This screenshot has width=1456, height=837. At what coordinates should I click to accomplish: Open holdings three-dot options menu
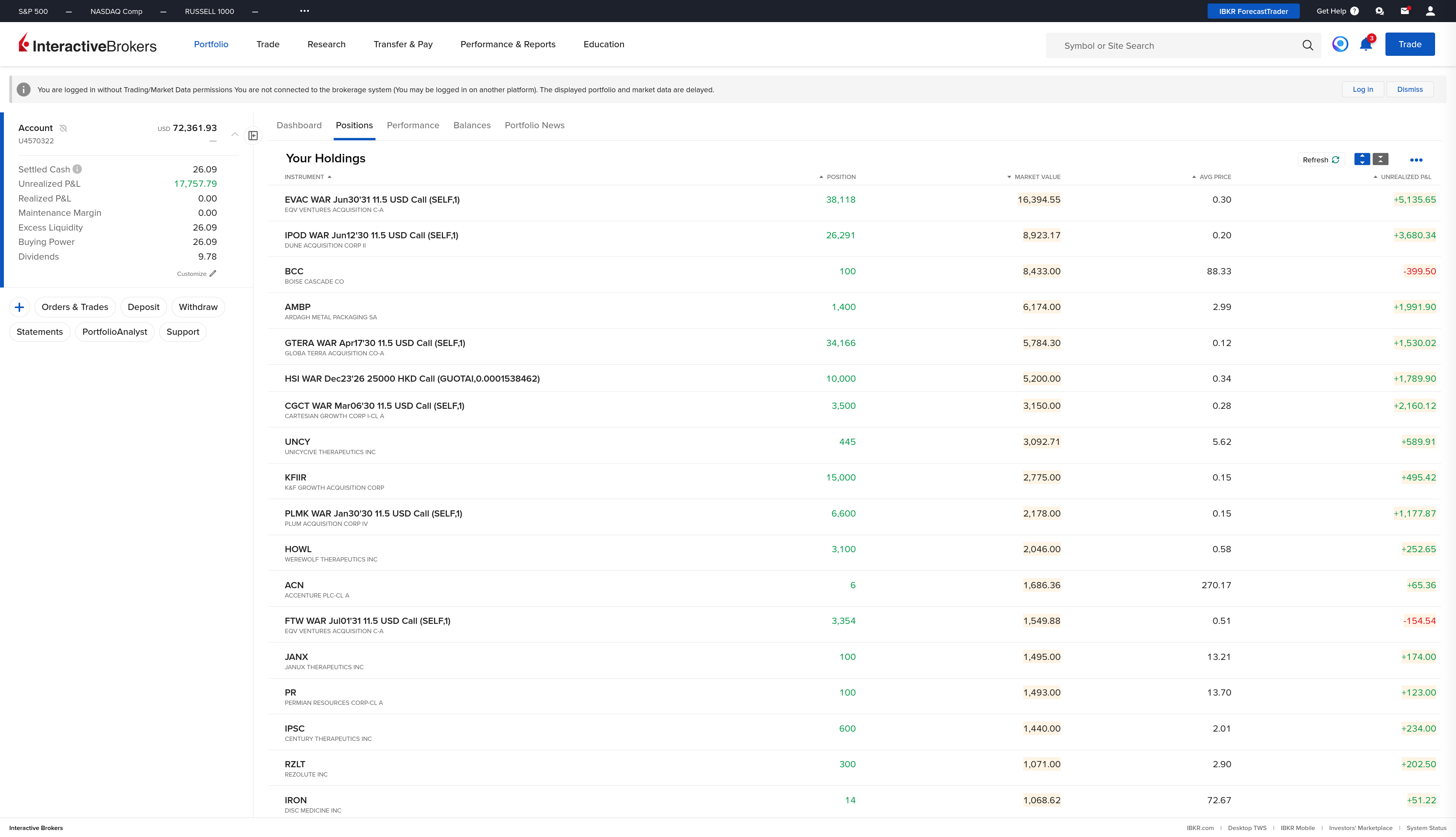click(x=1416, y=160)
